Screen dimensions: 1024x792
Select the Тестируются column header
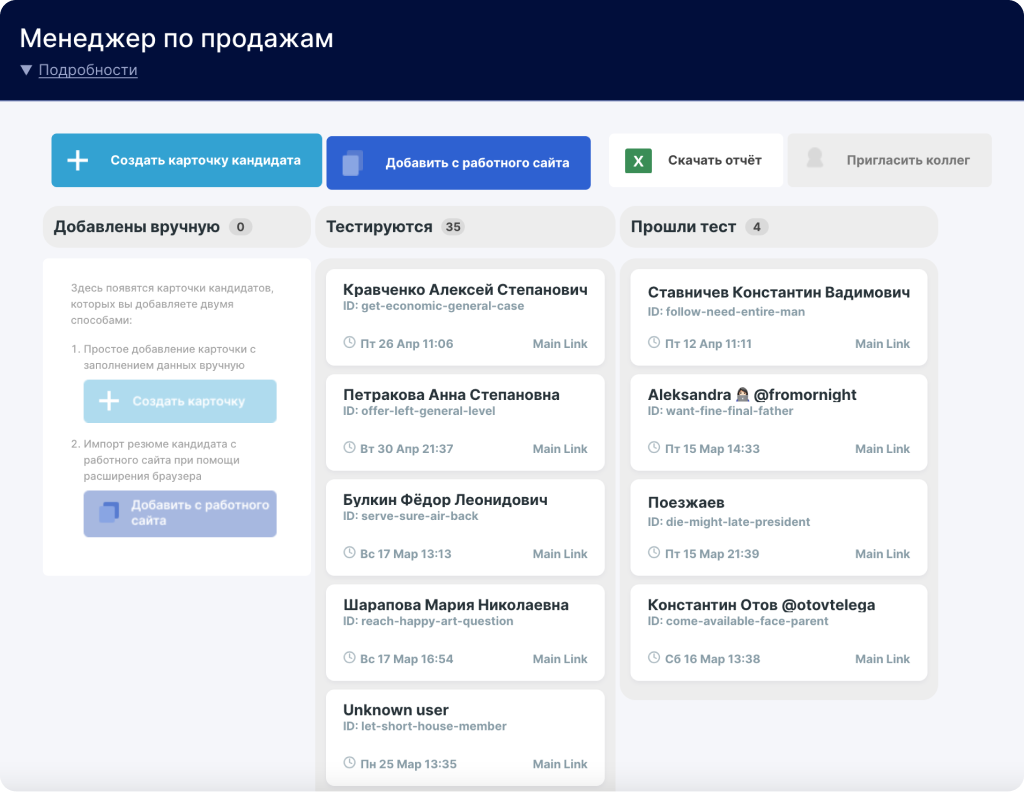coord(379,227)
